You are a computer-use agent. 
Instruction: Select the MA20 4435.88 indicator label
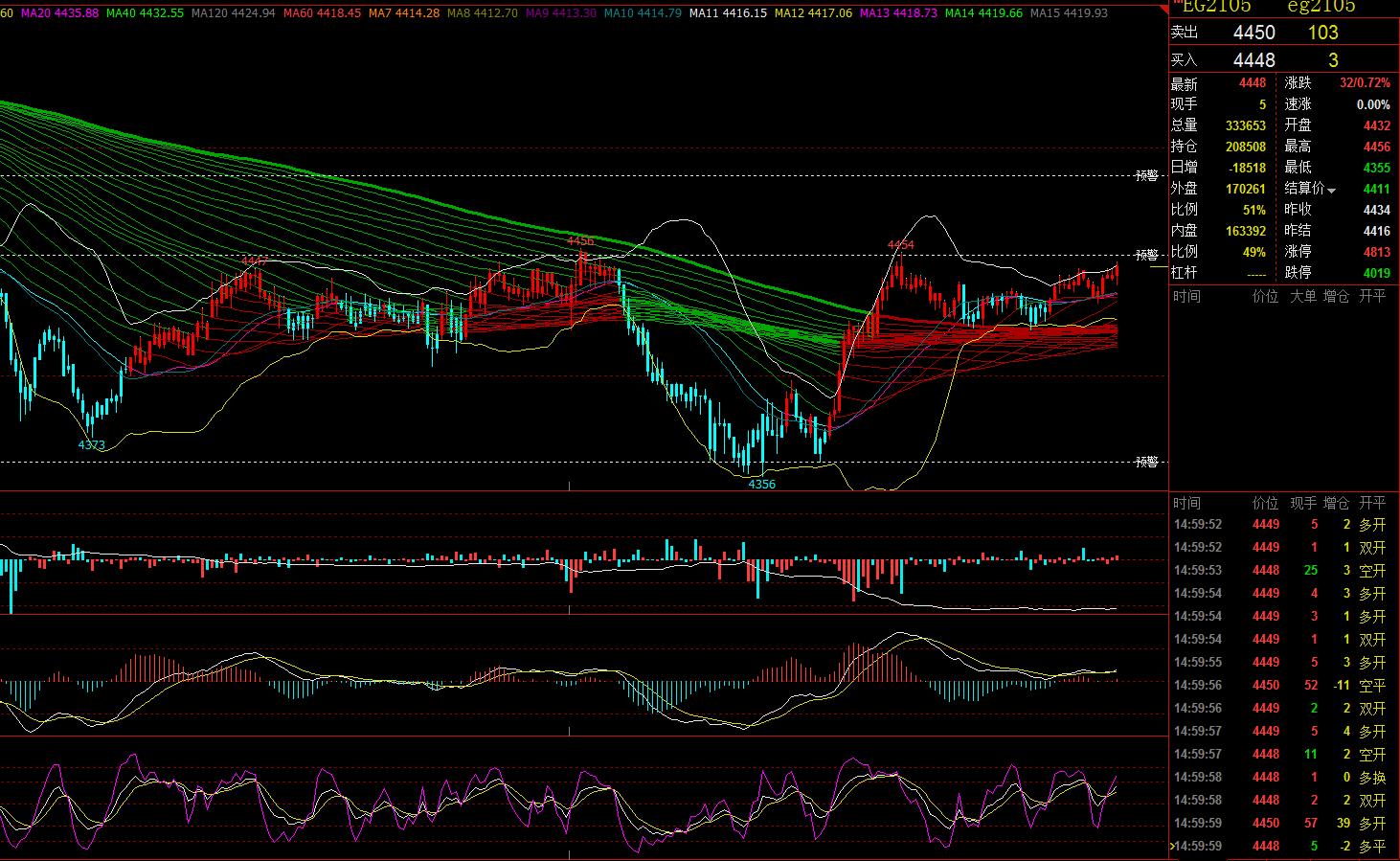[x=59, y=13]
